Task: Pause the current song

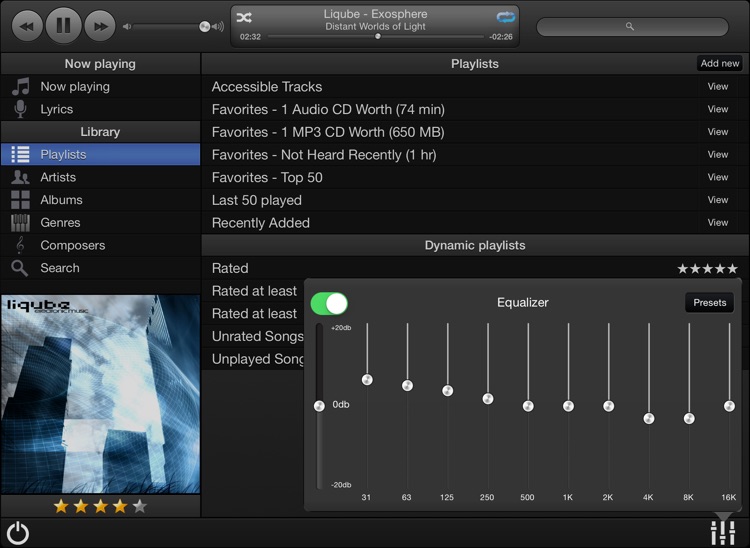Action: (64, 25)
